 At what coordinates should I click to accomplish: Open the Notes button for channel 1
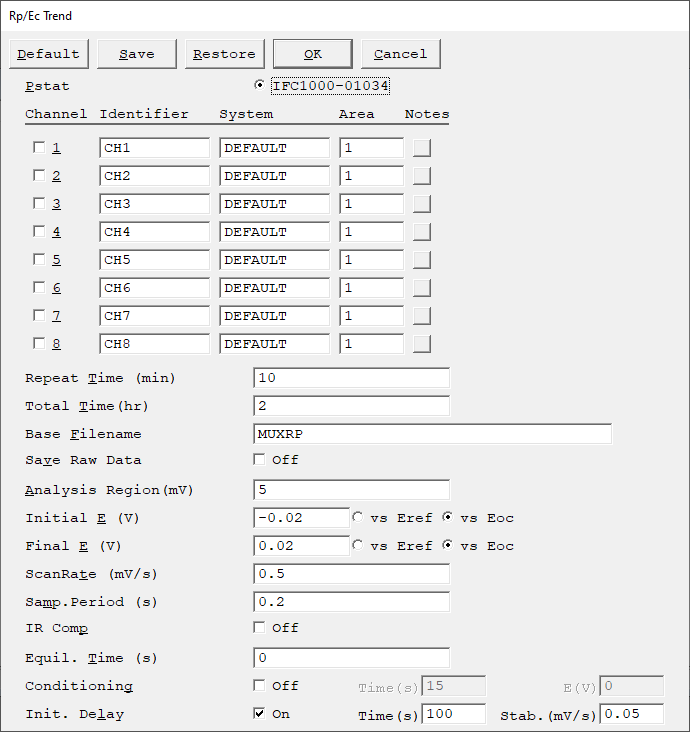pyautogui.click(x=422, y=148)
